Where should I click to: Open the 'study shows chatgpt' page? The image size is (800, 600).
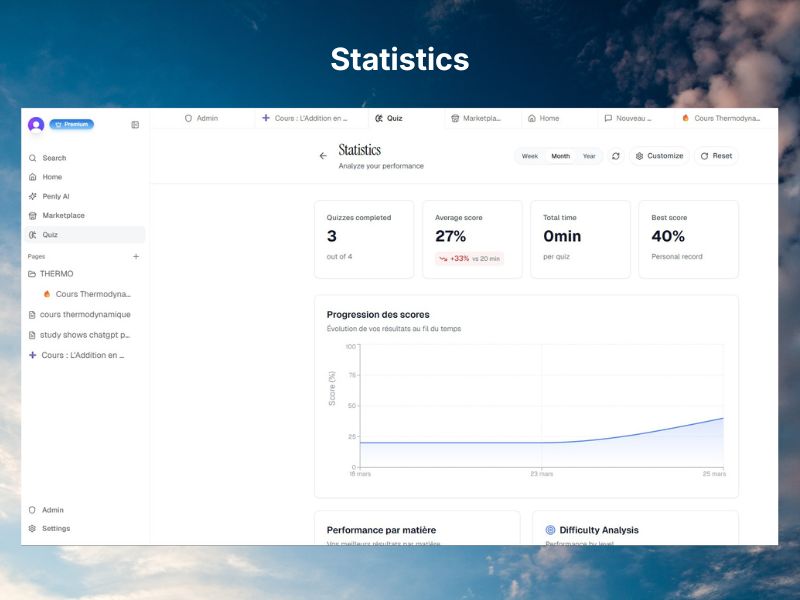tap(84, 335)
